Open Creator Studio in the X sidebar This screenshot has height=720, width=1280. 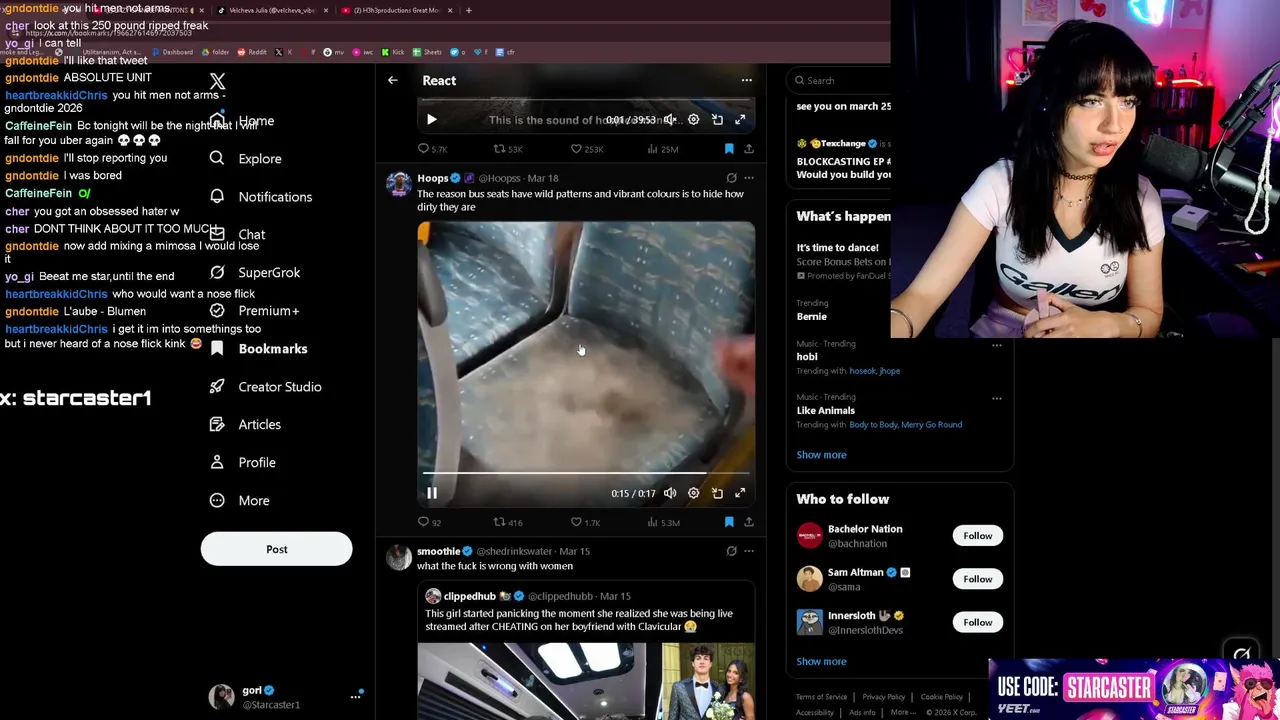pos(265,387)
